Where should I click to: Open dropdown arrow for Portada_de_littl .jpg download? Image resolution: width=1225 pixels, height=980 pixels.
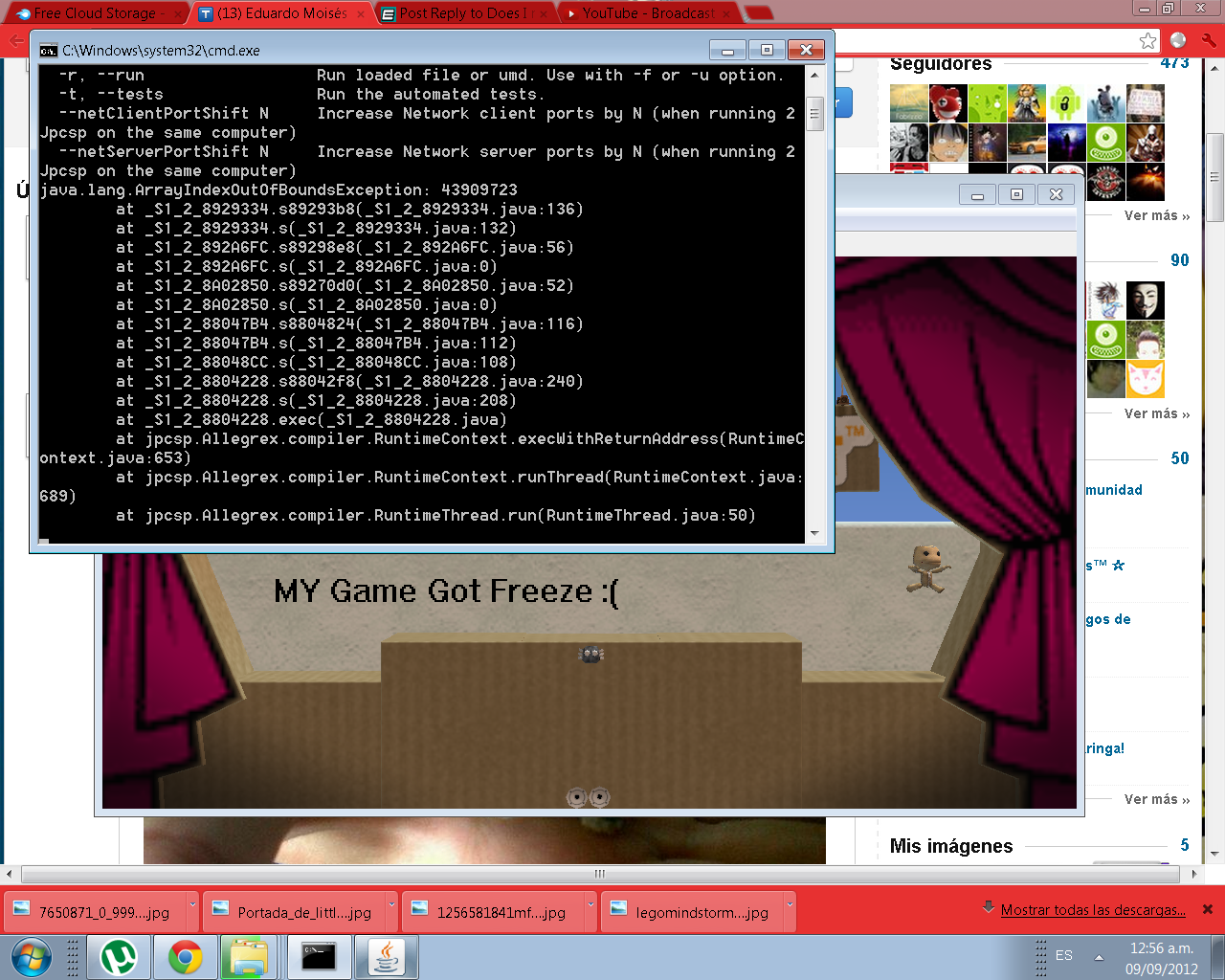(x=391, y=904)
